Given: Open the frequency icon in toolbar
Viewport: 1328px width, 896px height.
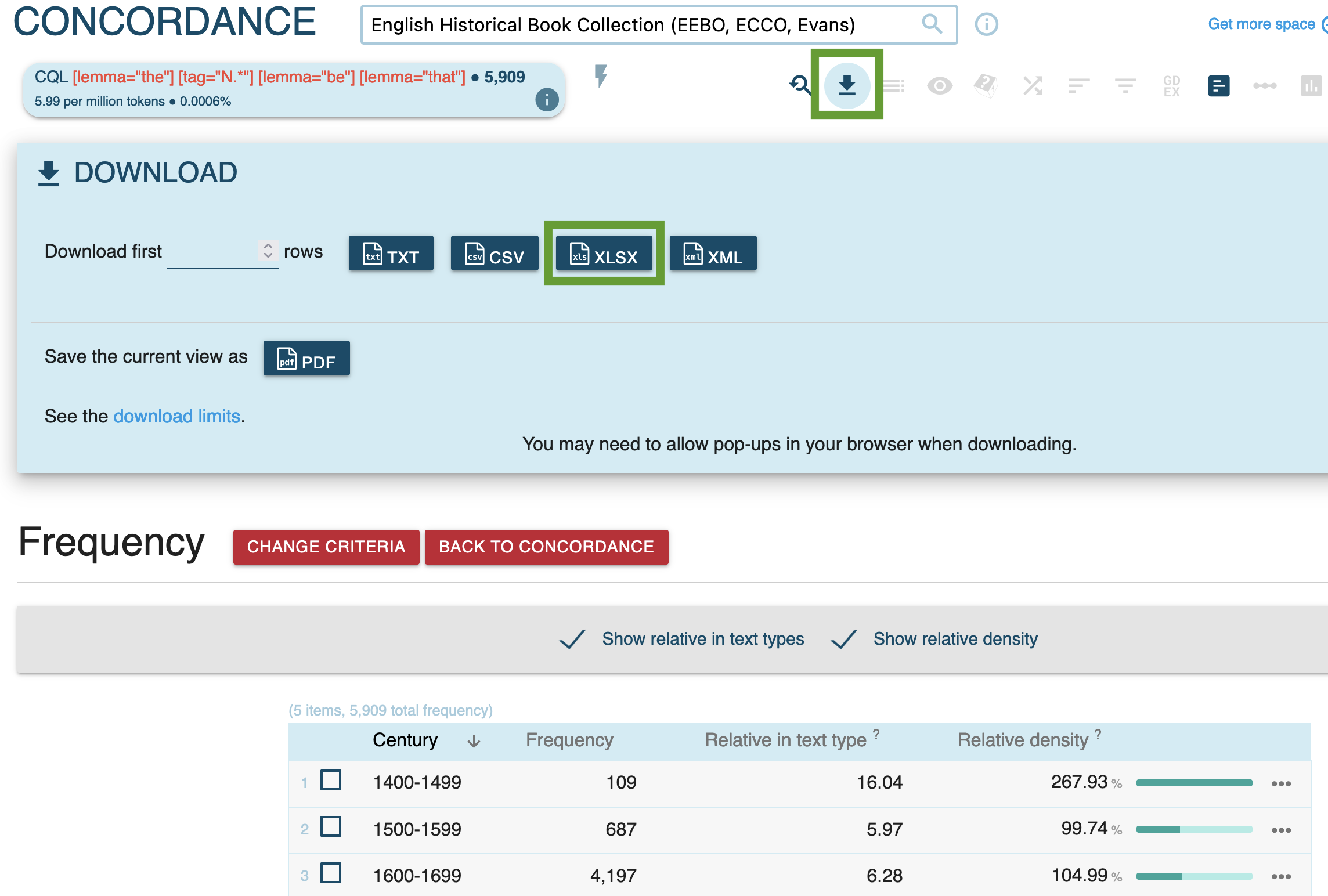Looking at the screenshot, I should pos(1218,86).
